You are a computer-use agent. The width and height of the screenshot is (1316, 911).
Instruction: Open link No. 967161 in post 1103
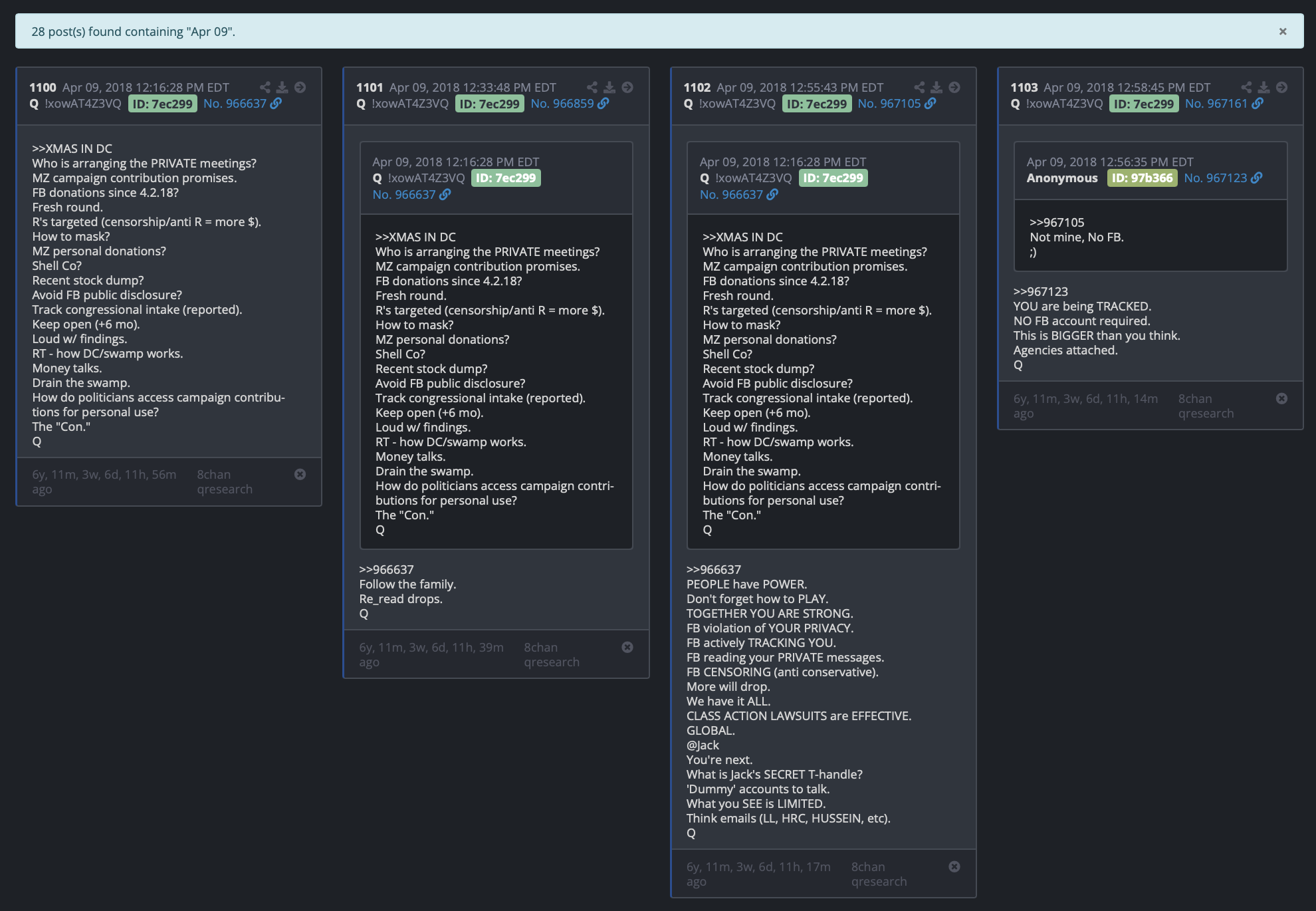tap(1224, 104)
